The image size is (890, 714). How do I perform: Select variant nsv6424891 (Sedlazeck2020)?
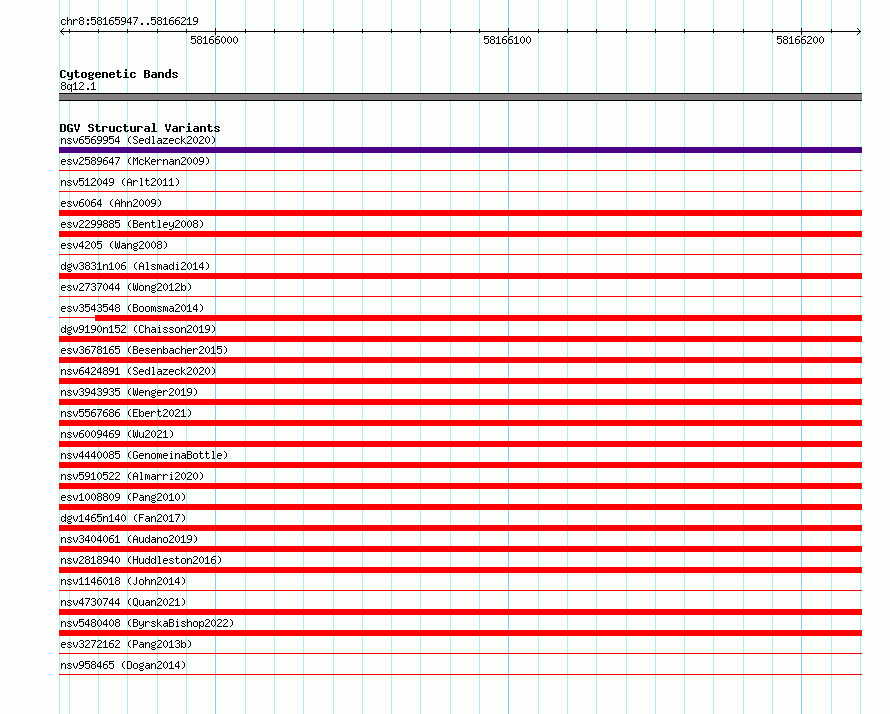coord(138,371)
